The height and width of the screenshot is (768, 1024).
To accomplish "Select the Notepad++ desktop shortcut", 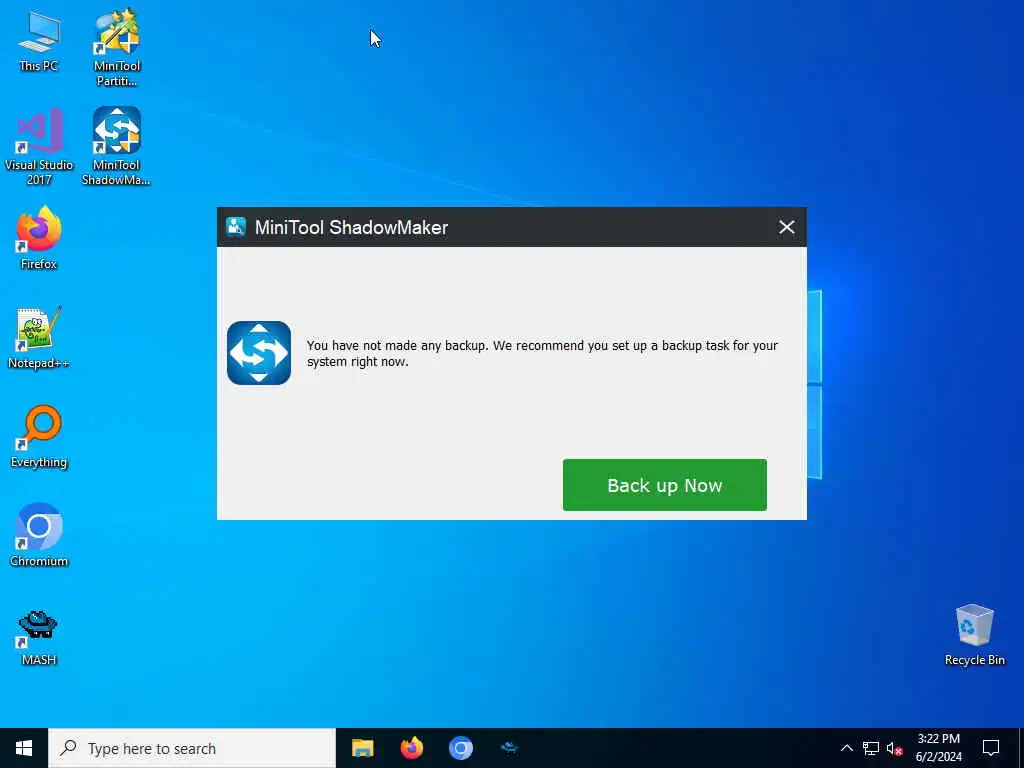I will 39,338.
